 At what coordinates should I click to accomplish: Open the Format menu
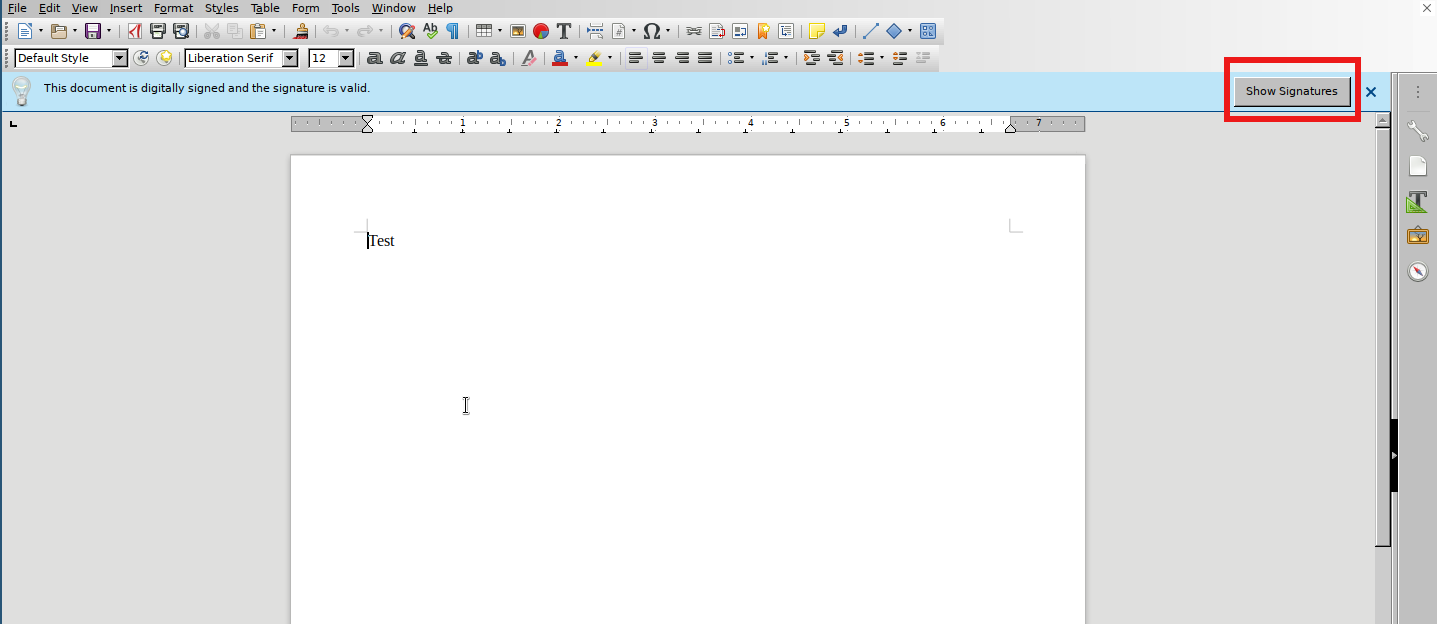coord(173,8)
